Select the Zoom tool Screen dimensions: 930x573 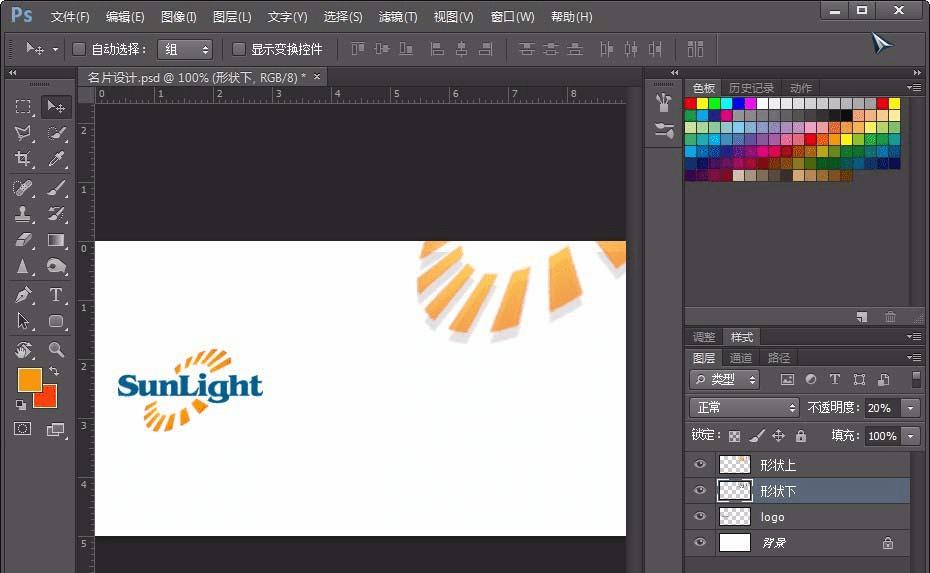57,350
